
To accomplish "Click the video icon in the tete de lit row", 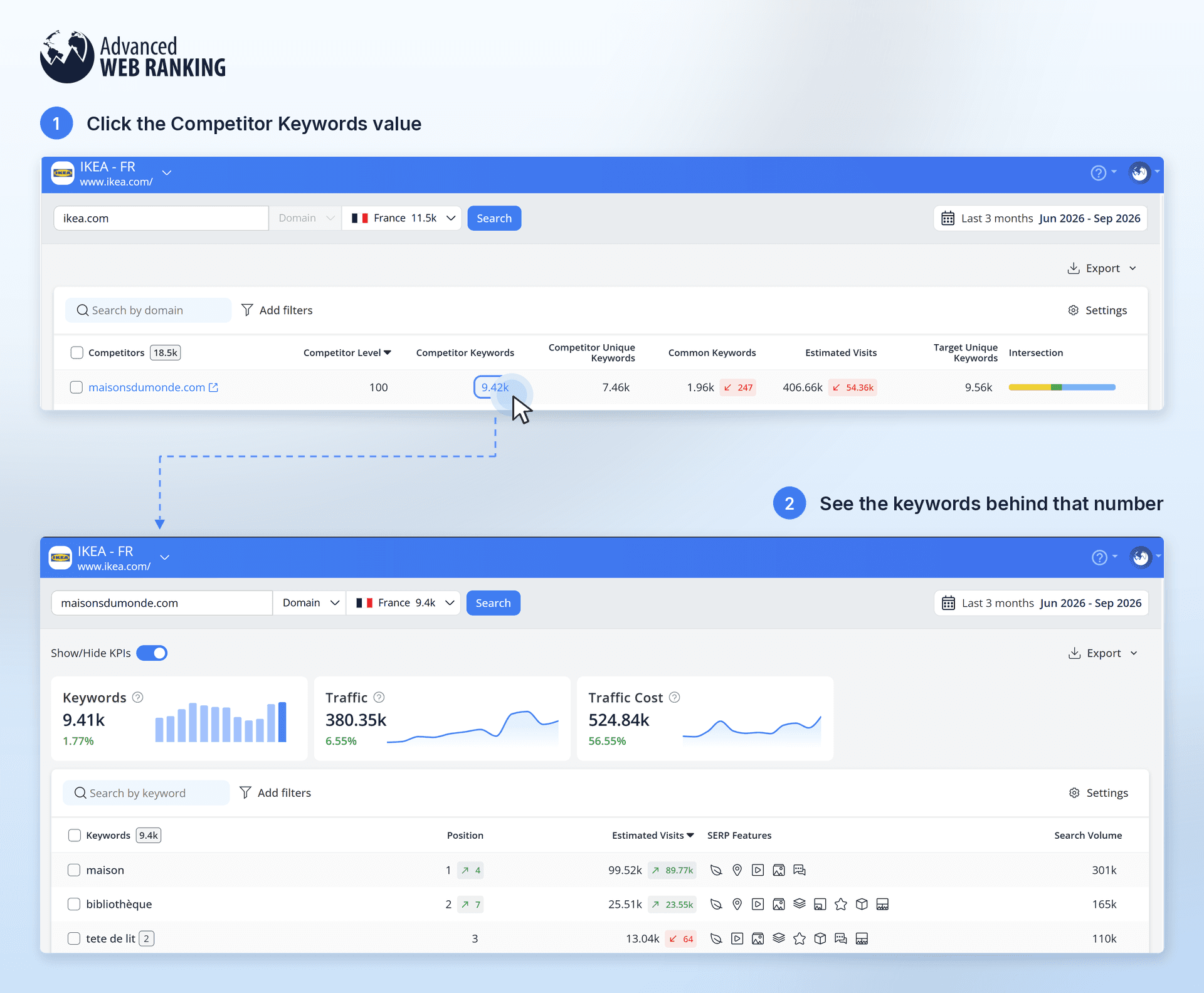I will [x=737, y=938].
